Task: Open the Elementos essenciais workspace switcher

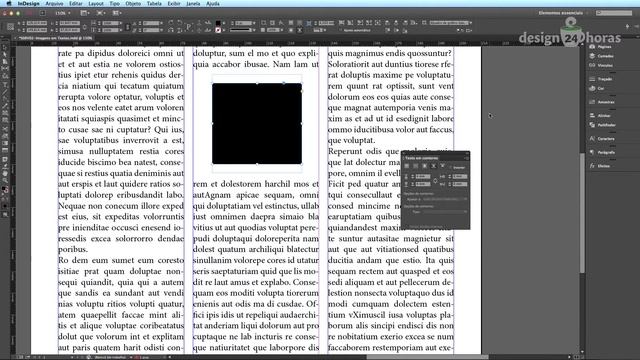Action: (x=563, y=13)
